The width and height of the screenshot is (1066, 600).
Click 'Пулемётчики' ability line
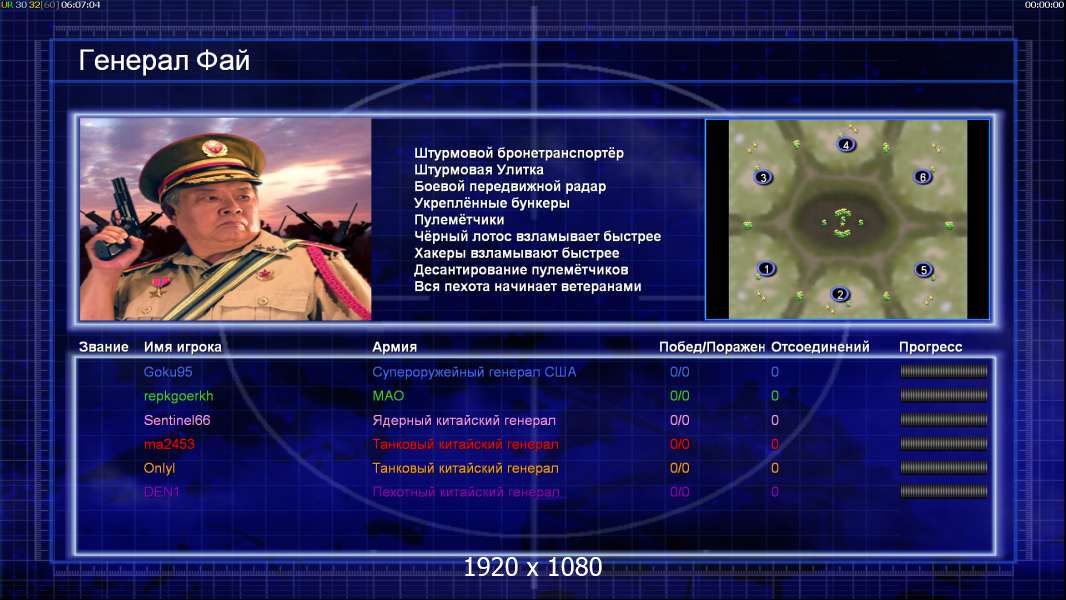(459, 219)
